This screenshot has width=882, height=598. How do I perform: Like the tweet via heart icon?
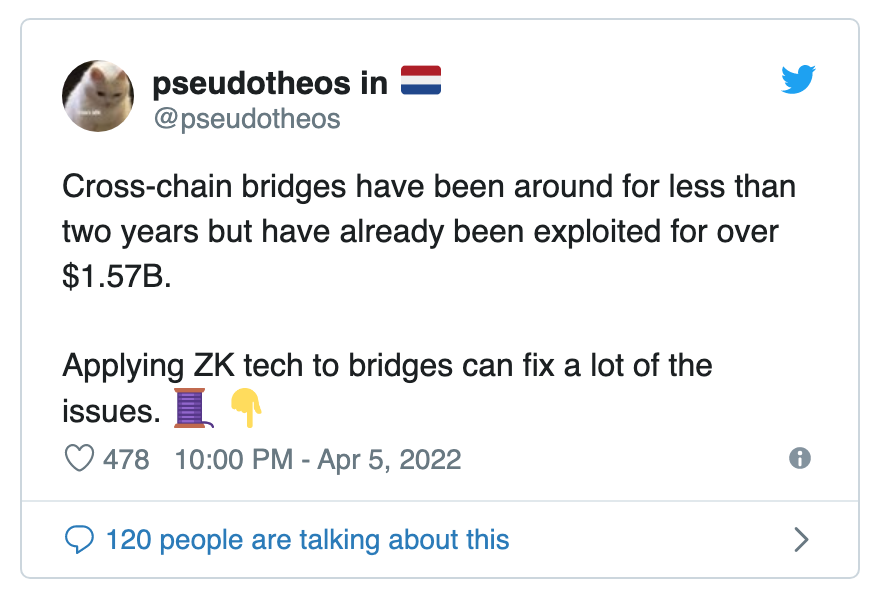(79, 458)
